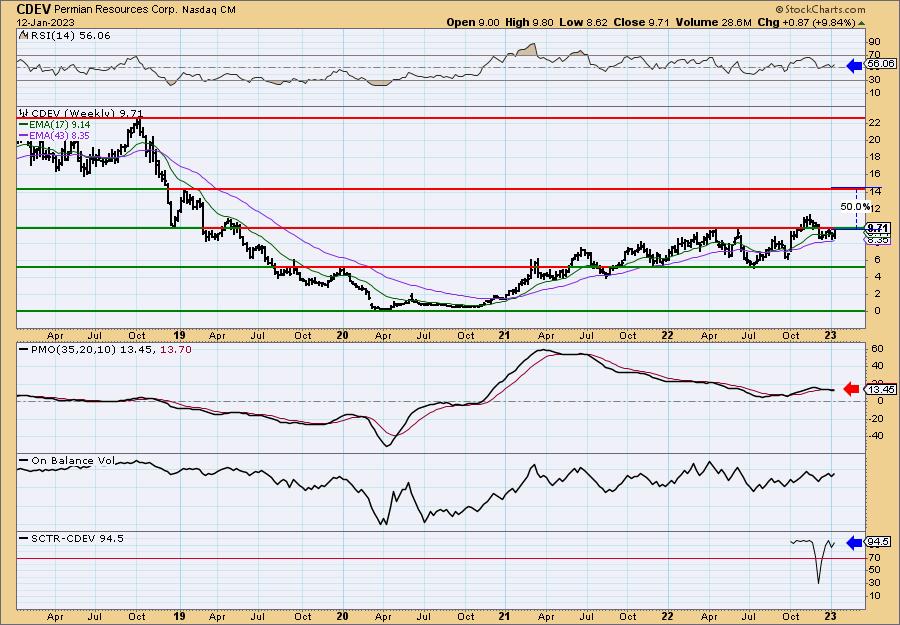The image size is (900, 625).
Task: Click the RSI 56.06 value tag
Action: point(880,64)
